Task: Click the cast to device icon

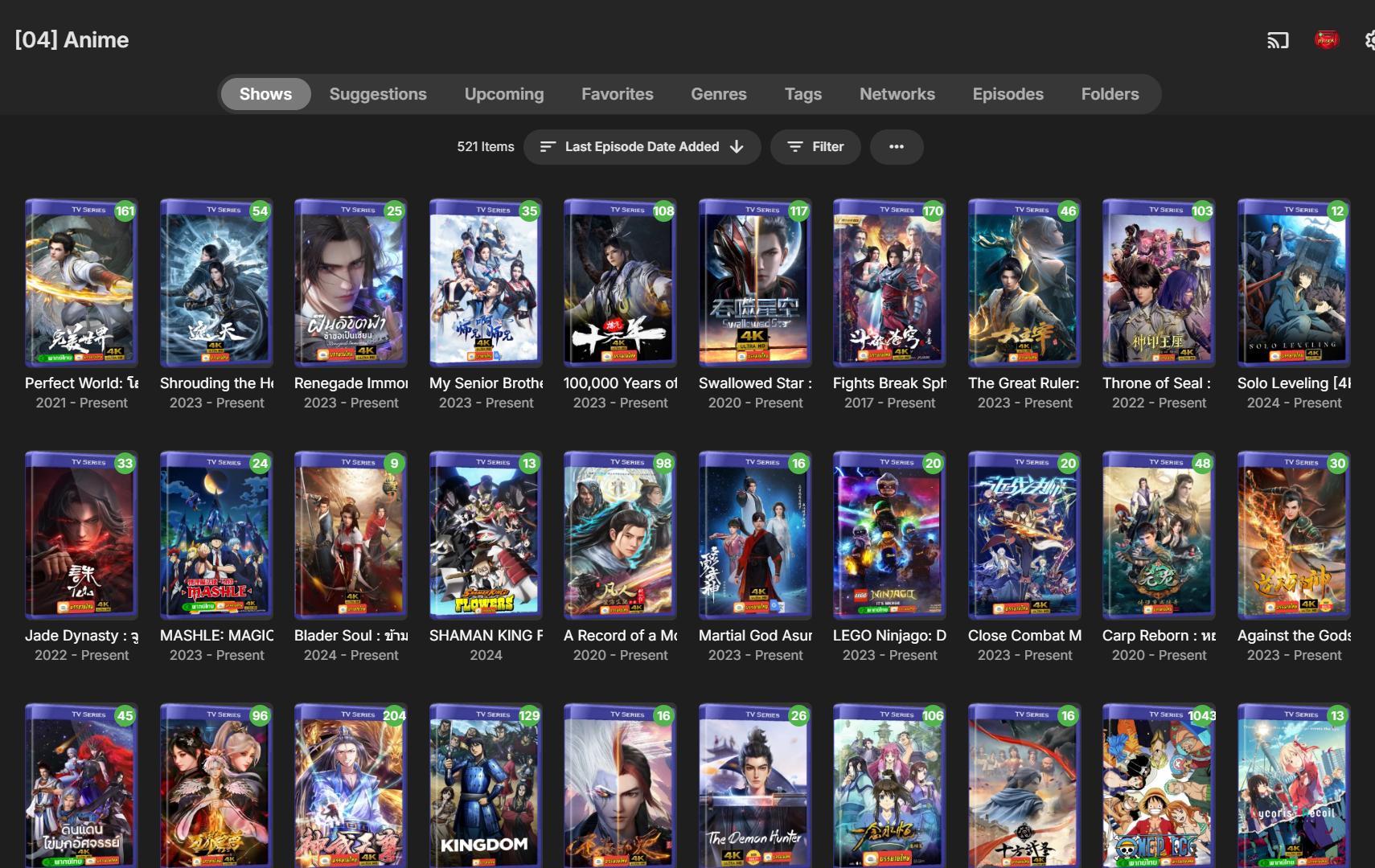Action: click(1278, 40)
